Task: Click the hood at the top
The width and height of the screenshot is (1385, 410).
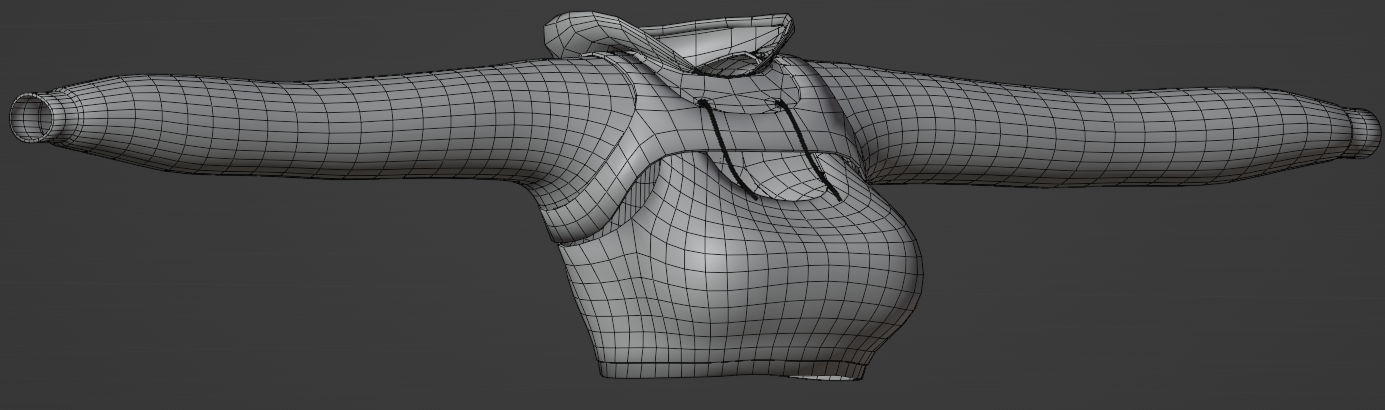Action: click(x=668, y=40)
